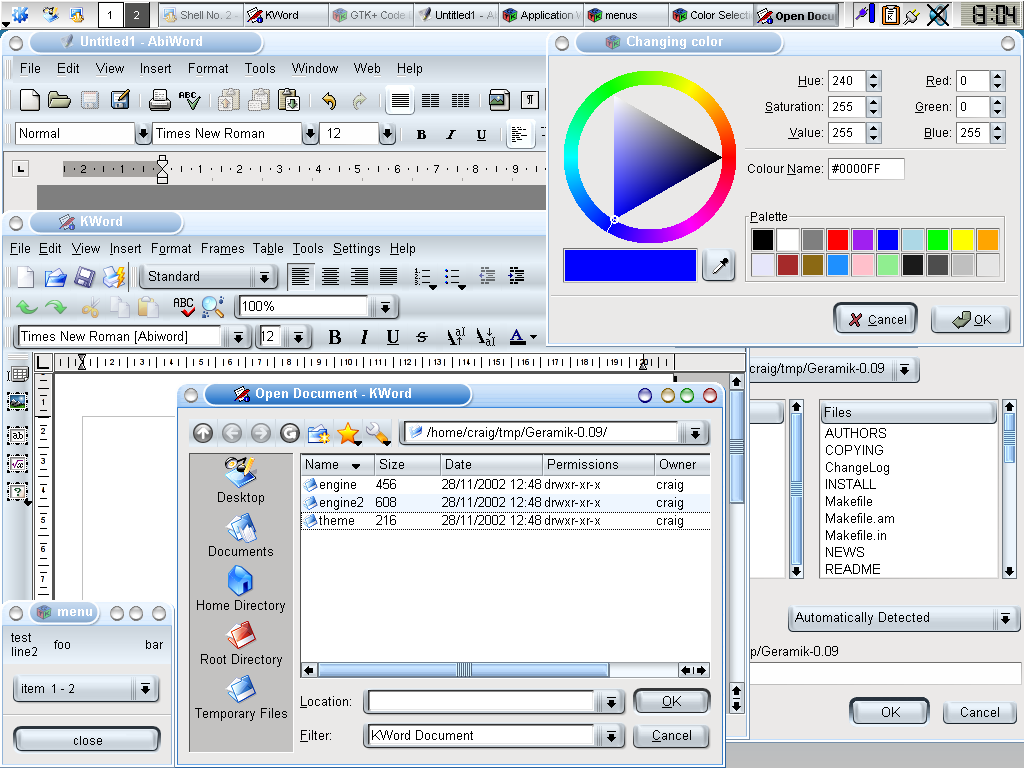Toggle Bold in AbiWord toolbar
Viewport: 1024px width, 768px height.
(421, 135)
